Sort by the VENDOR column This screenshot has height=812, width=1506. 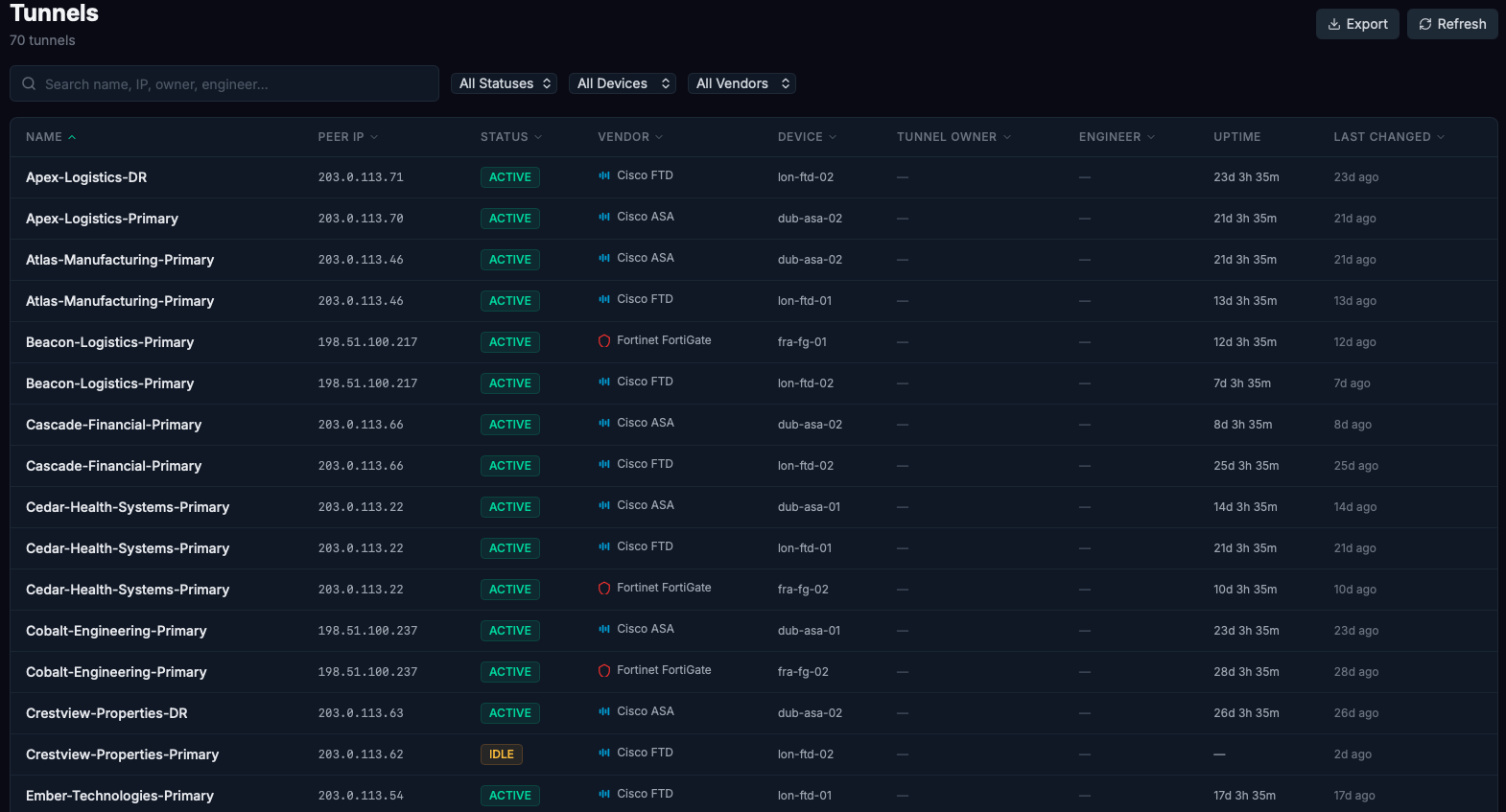[630, 137]
